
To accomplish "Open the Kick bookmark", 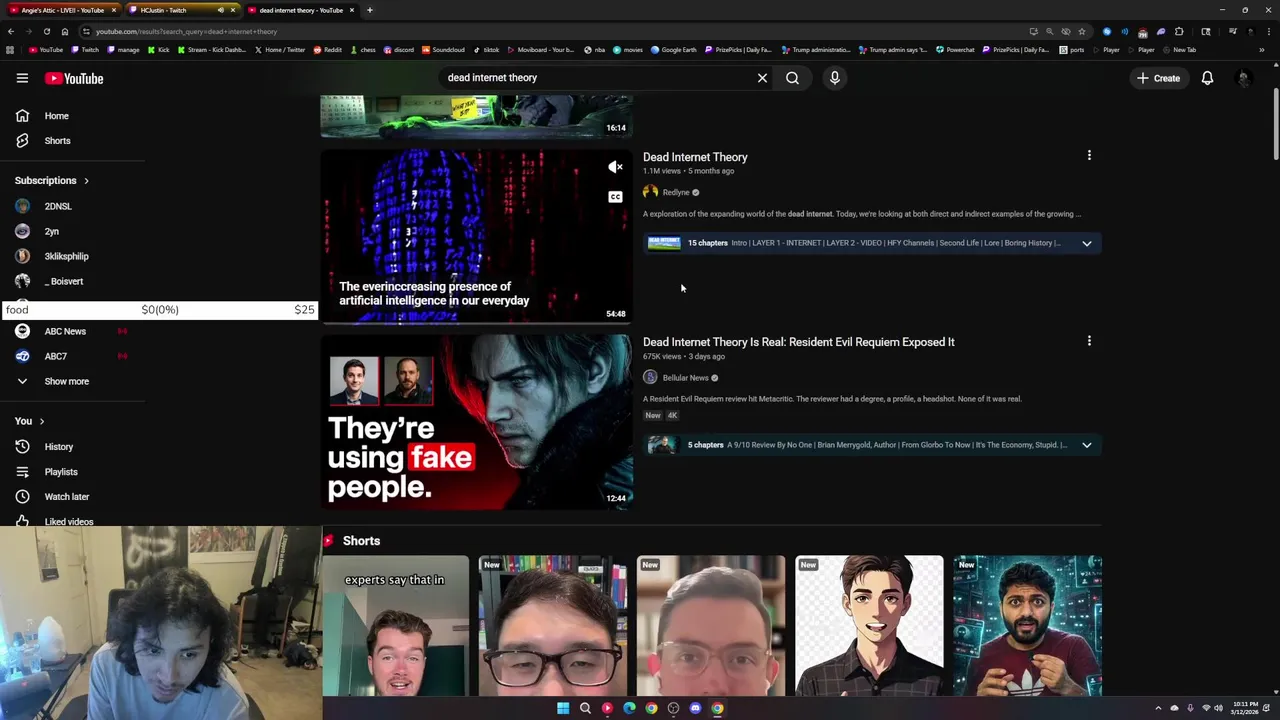I will (x=158, y=50).
